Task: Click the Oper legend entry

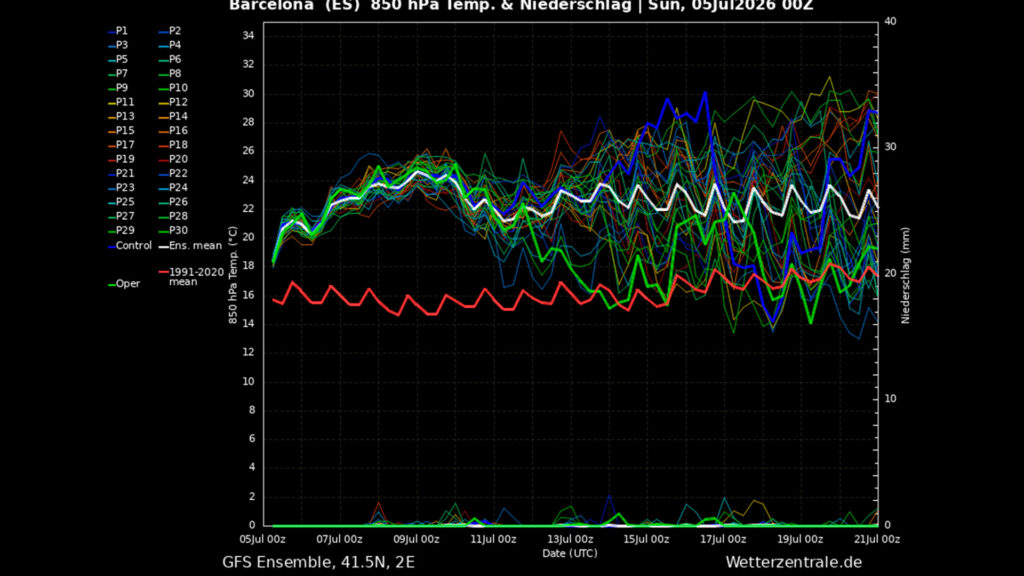Action: tap(124, 283)
